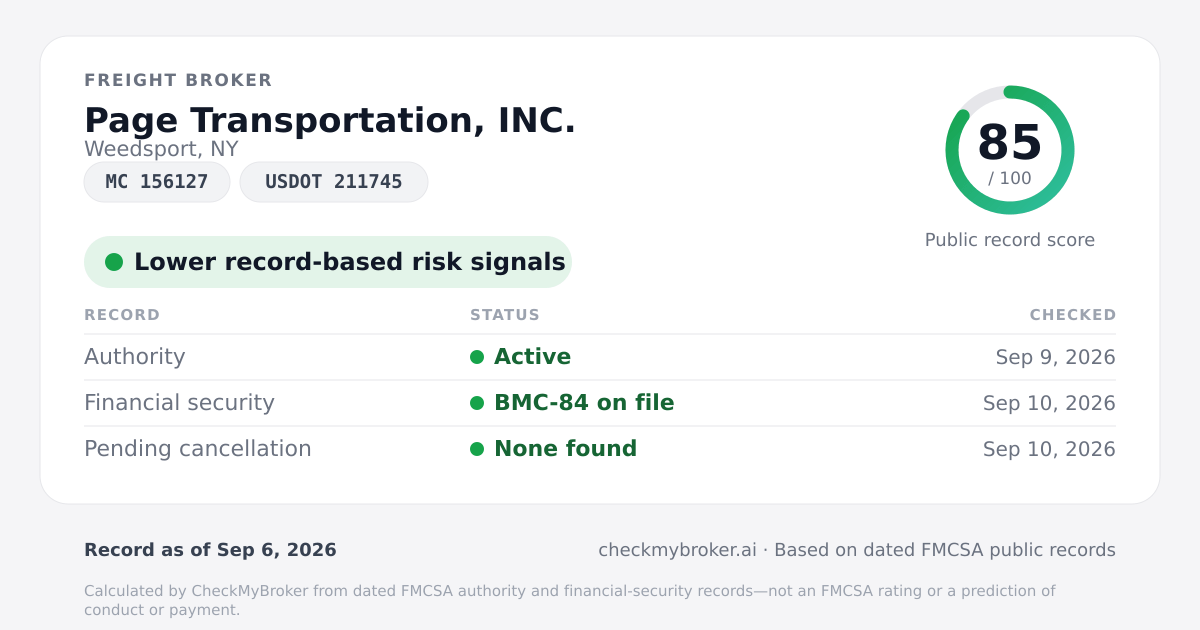
Task: Select the USDOT 211745 badge
Action: coord(334,182)
